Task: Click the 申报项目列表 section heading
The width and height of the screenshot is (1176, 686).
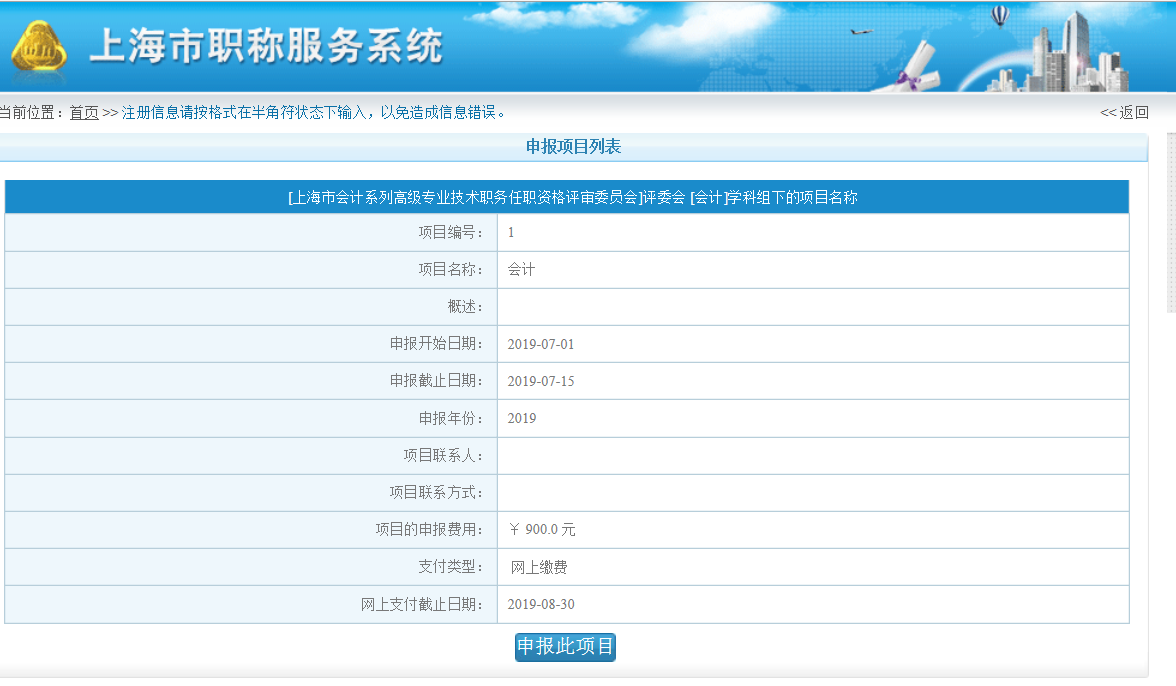Action: pos(573,147)
